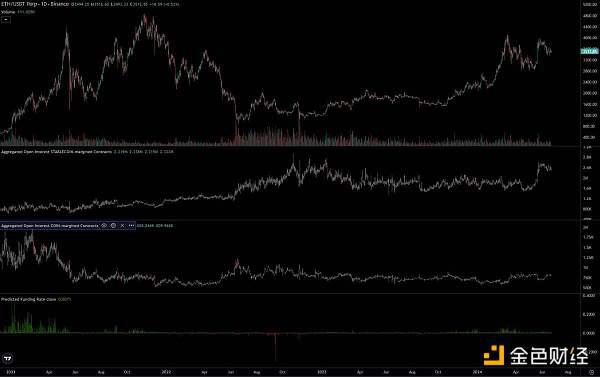Open more options for COIN-margined indicator
Screen dimensions: 600x377
coord(131,225)
